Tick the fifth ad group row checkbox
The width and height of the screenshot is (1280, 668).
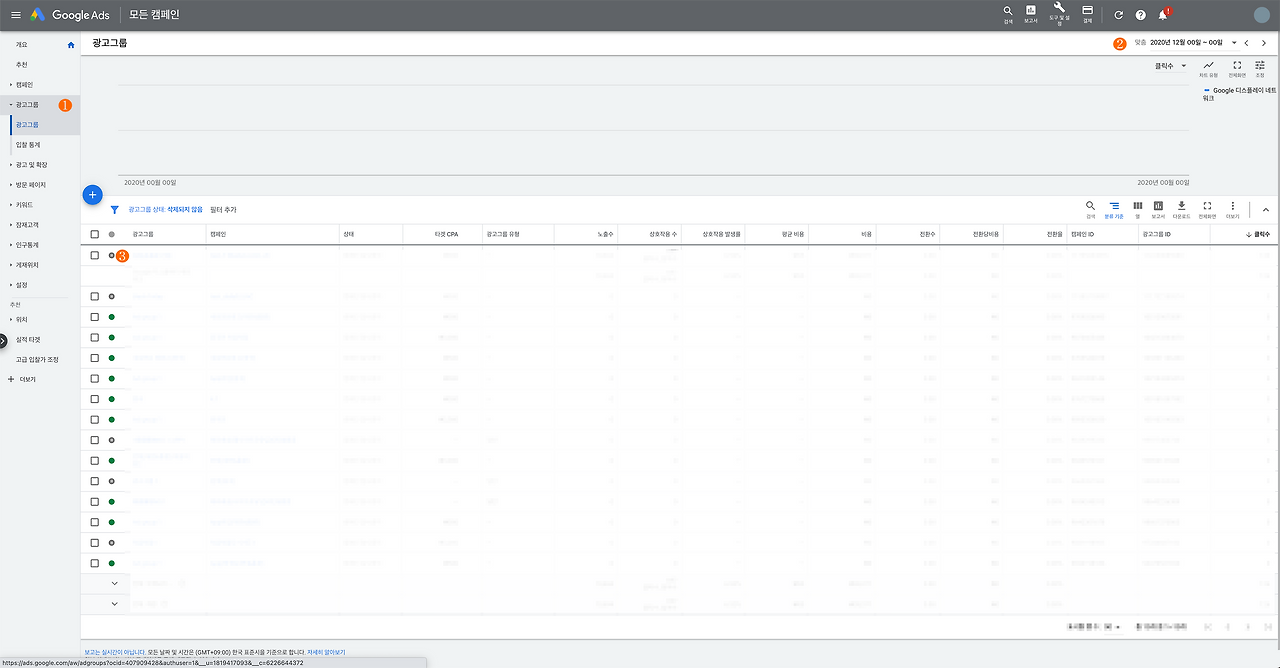(94, 358)
